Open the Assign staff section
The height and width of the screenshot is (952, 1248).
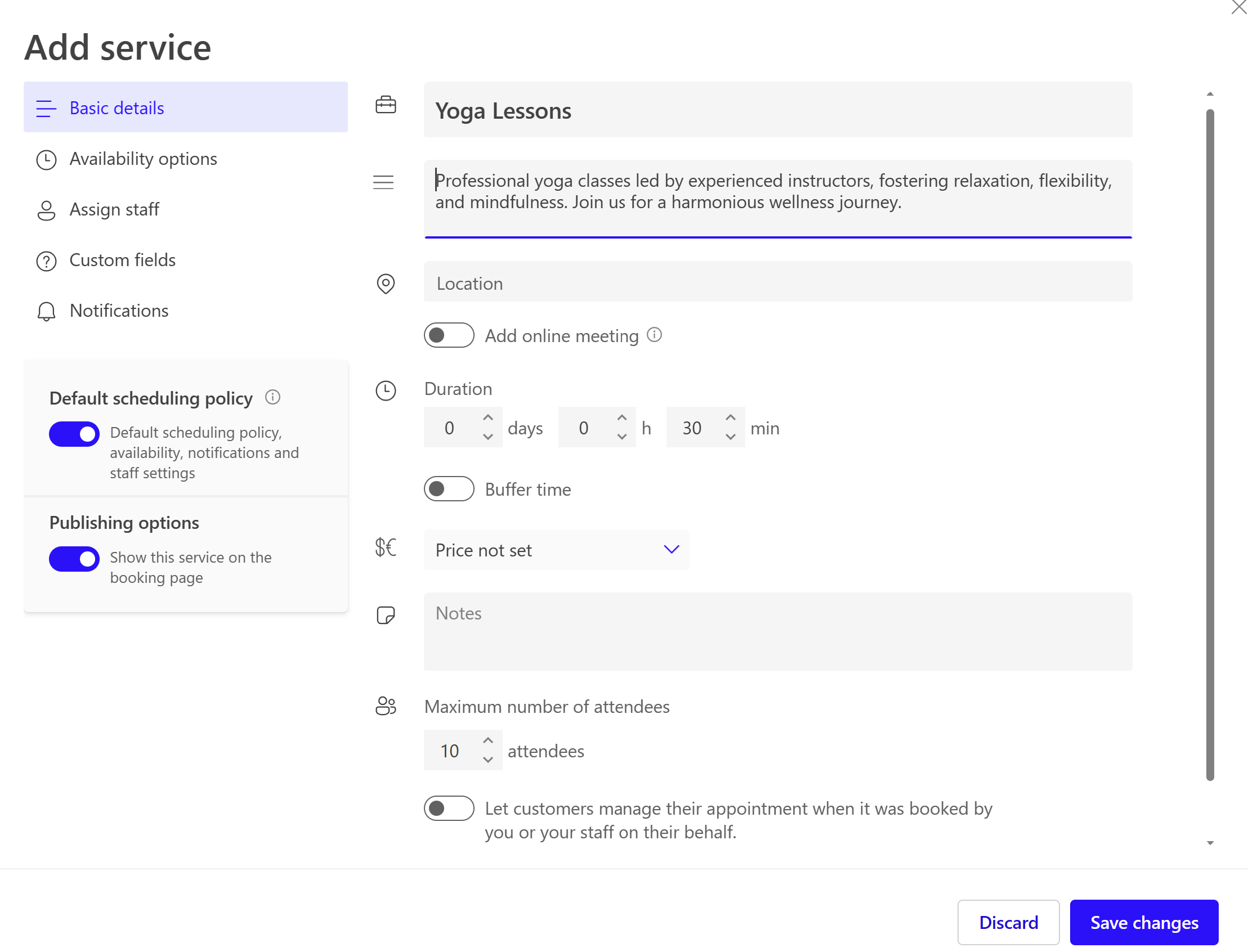click(x=114, y=210)
